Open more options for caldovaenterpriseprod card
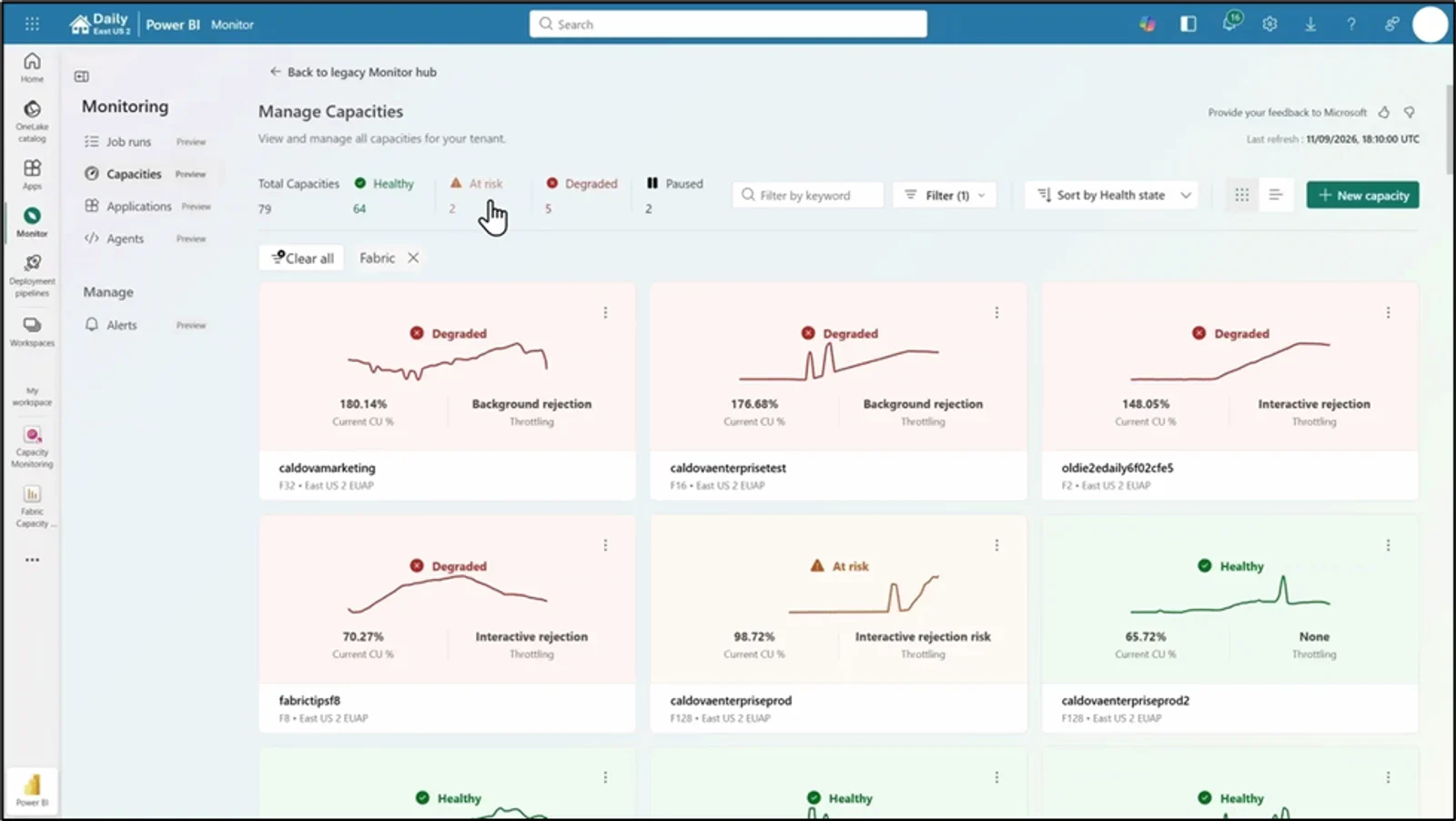This screenshot has width=1456, height=821. point(996,545)
